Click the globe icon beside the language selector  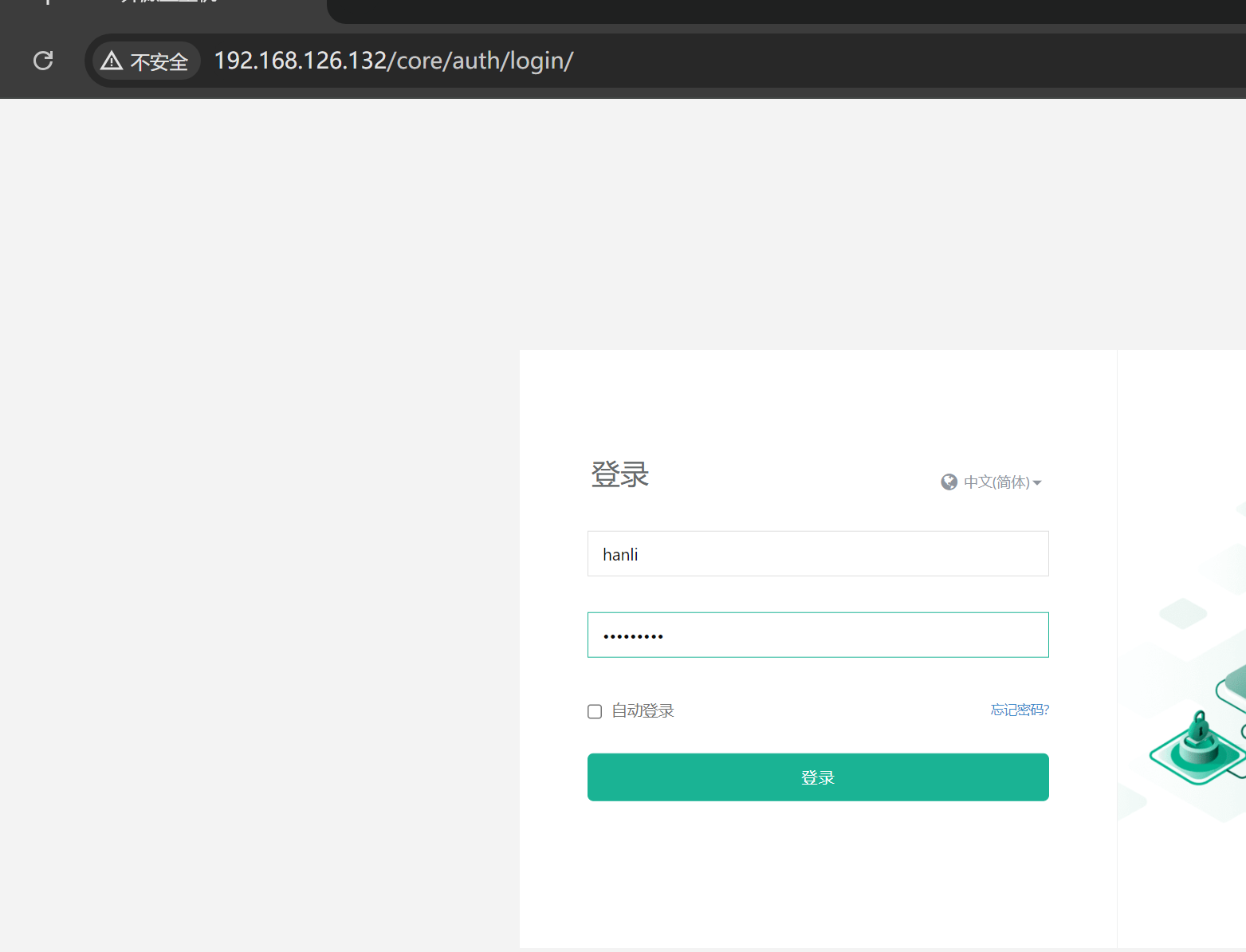(x=949, y=482)
